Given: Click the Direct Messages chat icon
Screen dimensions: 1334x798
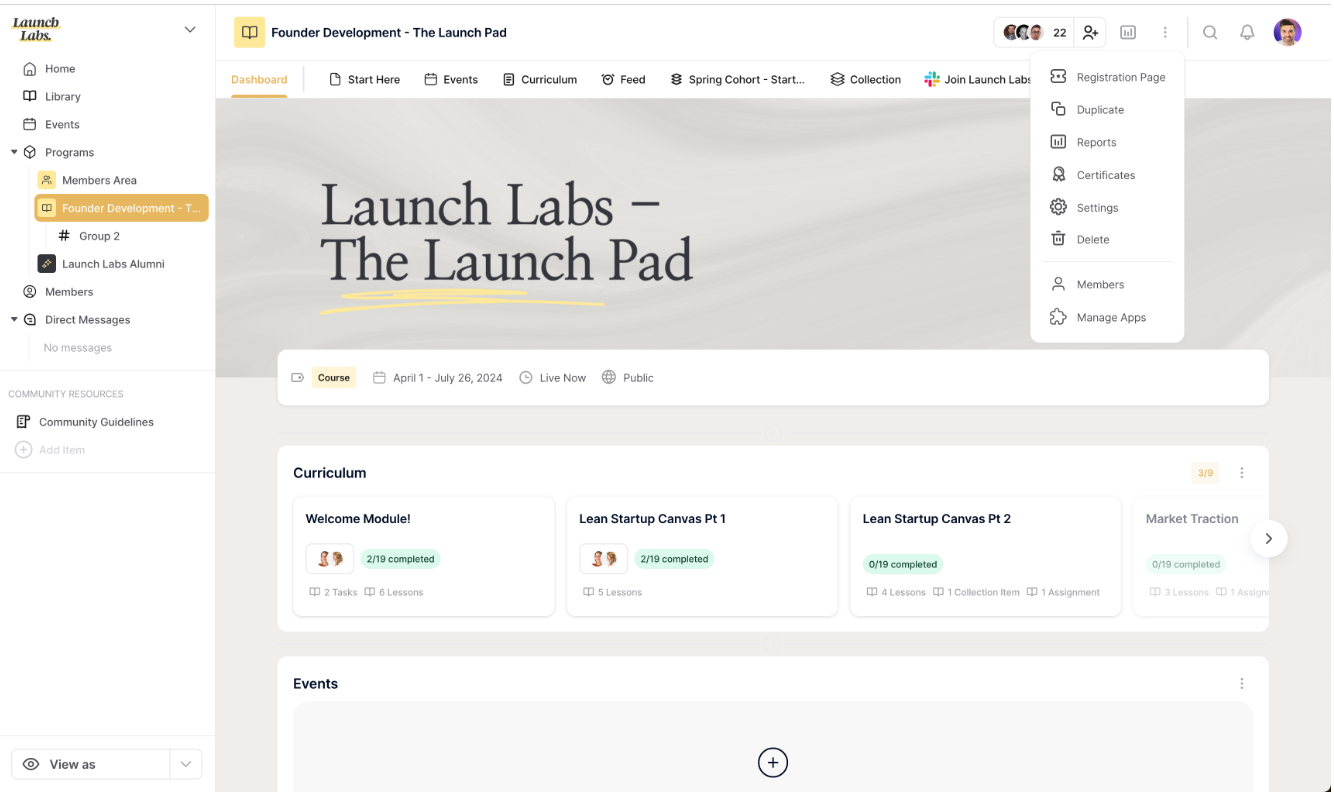Looking at the screenshot, I should [30, 320].
